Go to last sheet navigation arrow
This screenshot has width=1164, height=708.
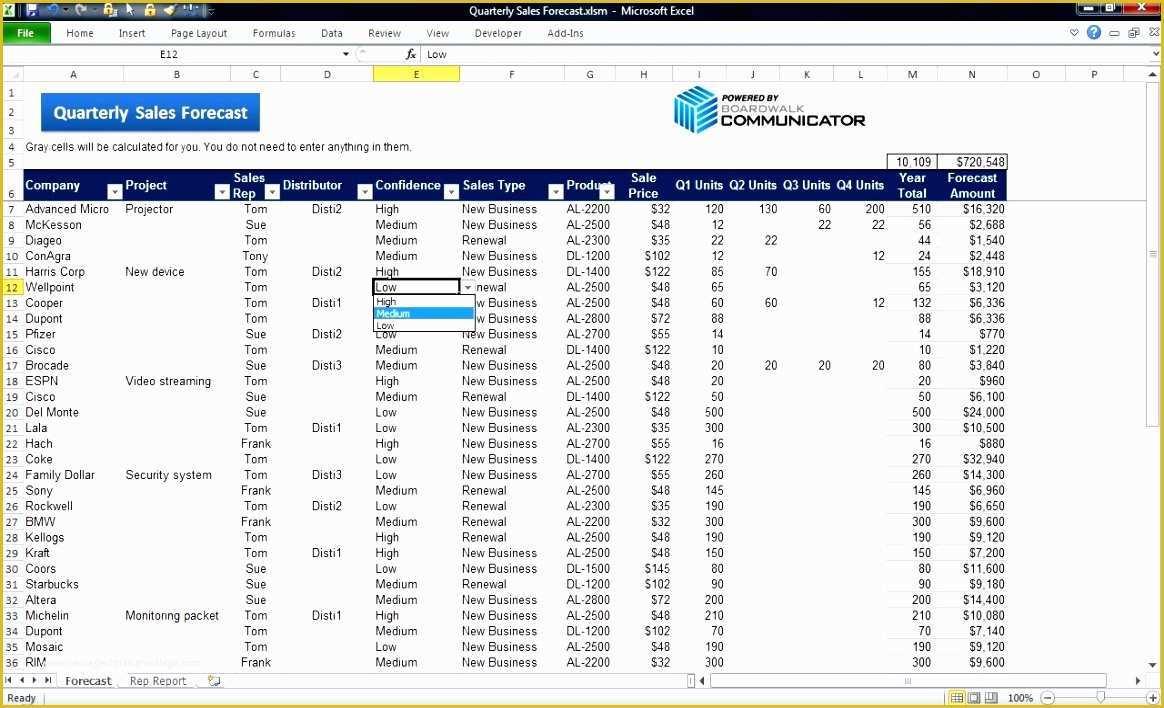(48, 681)
